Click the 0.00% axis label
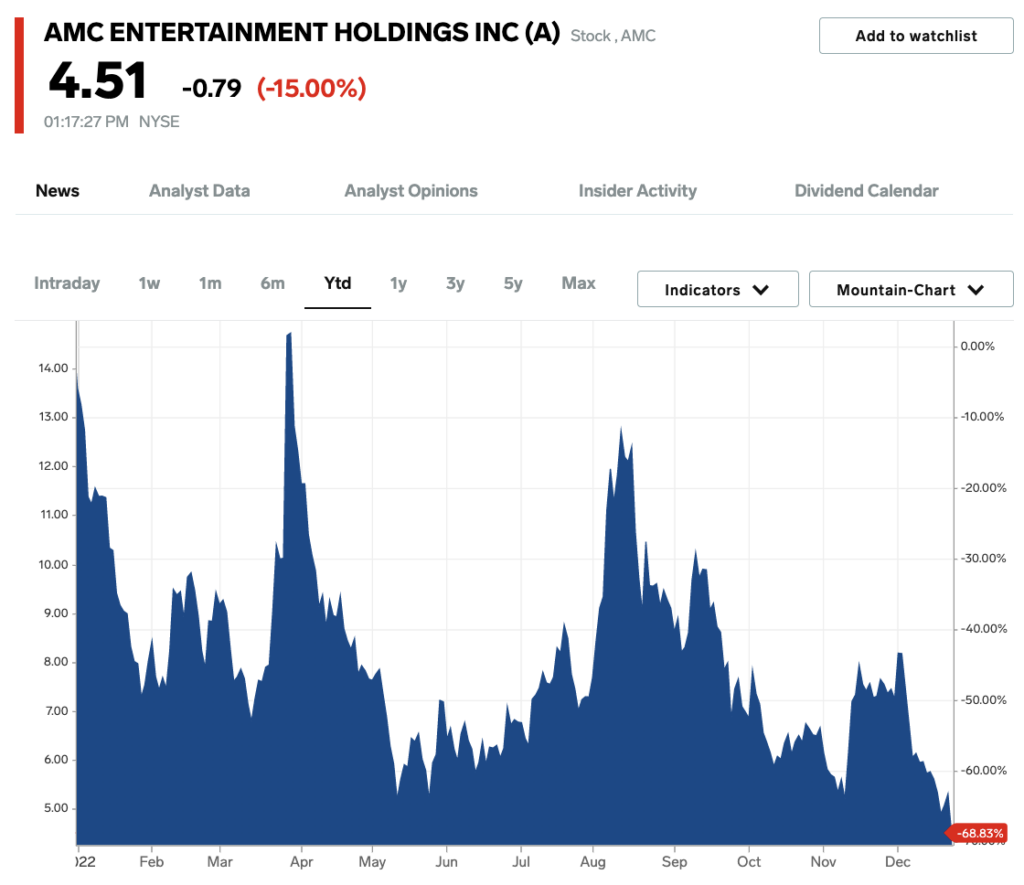 [x=977, y=346]
